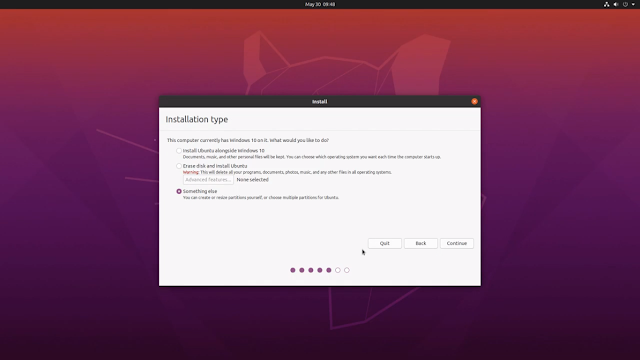
Task: Click the red 'Warning' text
Action: click(191, 172)
